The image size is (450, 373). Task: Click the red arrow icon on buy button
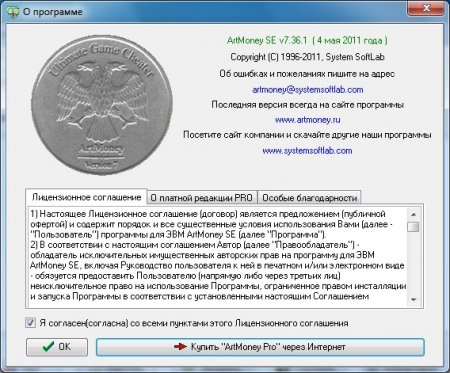[180, 347]
